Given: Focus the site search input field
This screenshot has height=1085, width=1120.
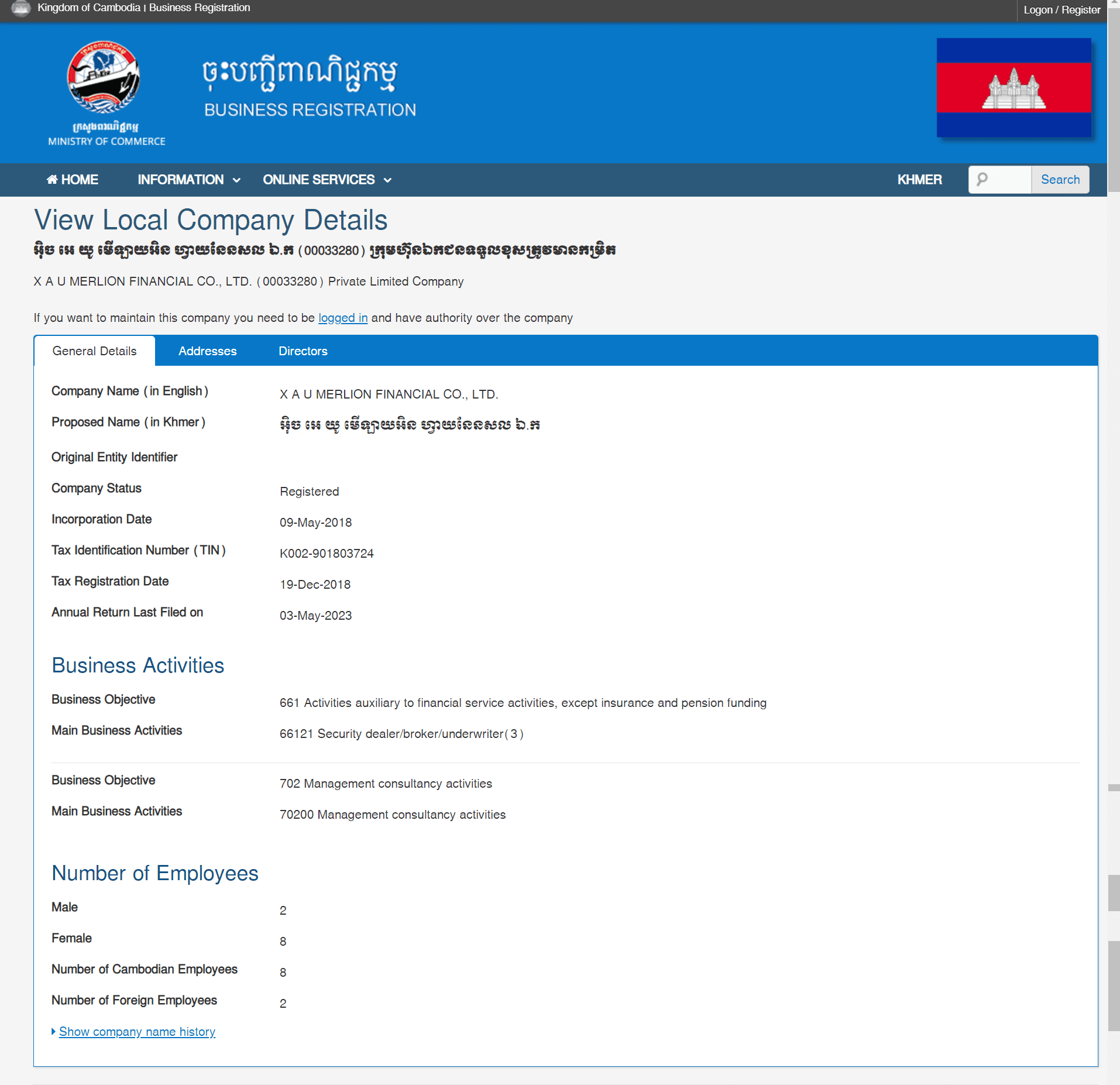Looking at the screenshot, I should 999,180.
